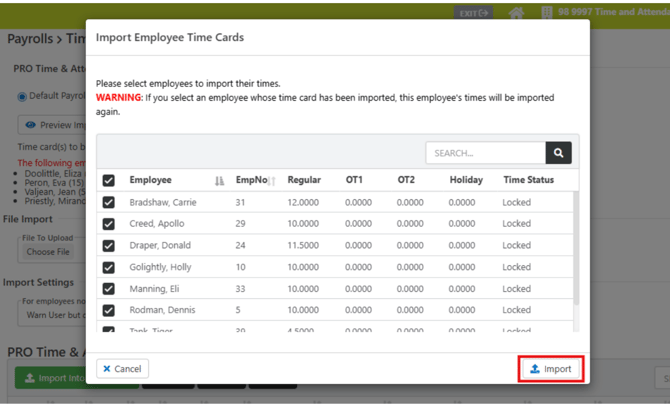
Task: Uncheck Bradshaw, Carrie row checkbox
Action: (109, 202)
